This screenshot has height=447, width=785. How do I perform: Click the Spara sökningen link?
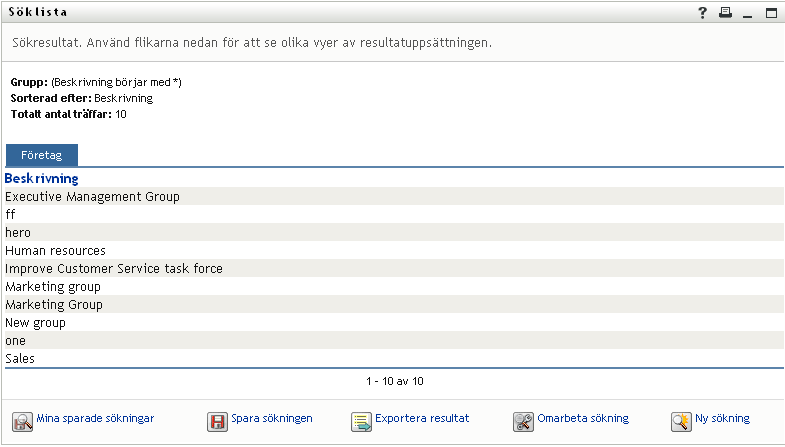tap(273, 419)
